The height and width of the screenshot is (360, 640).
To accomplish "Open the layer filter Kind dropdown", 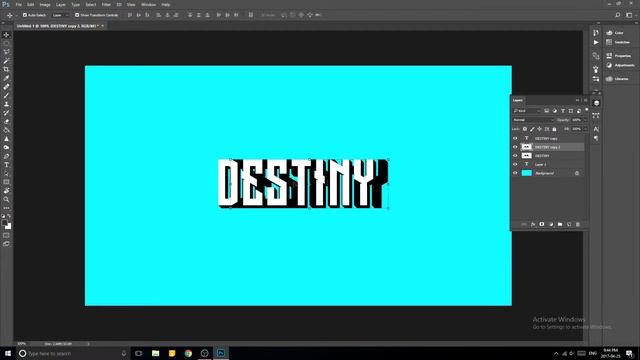I will [527, 111].
